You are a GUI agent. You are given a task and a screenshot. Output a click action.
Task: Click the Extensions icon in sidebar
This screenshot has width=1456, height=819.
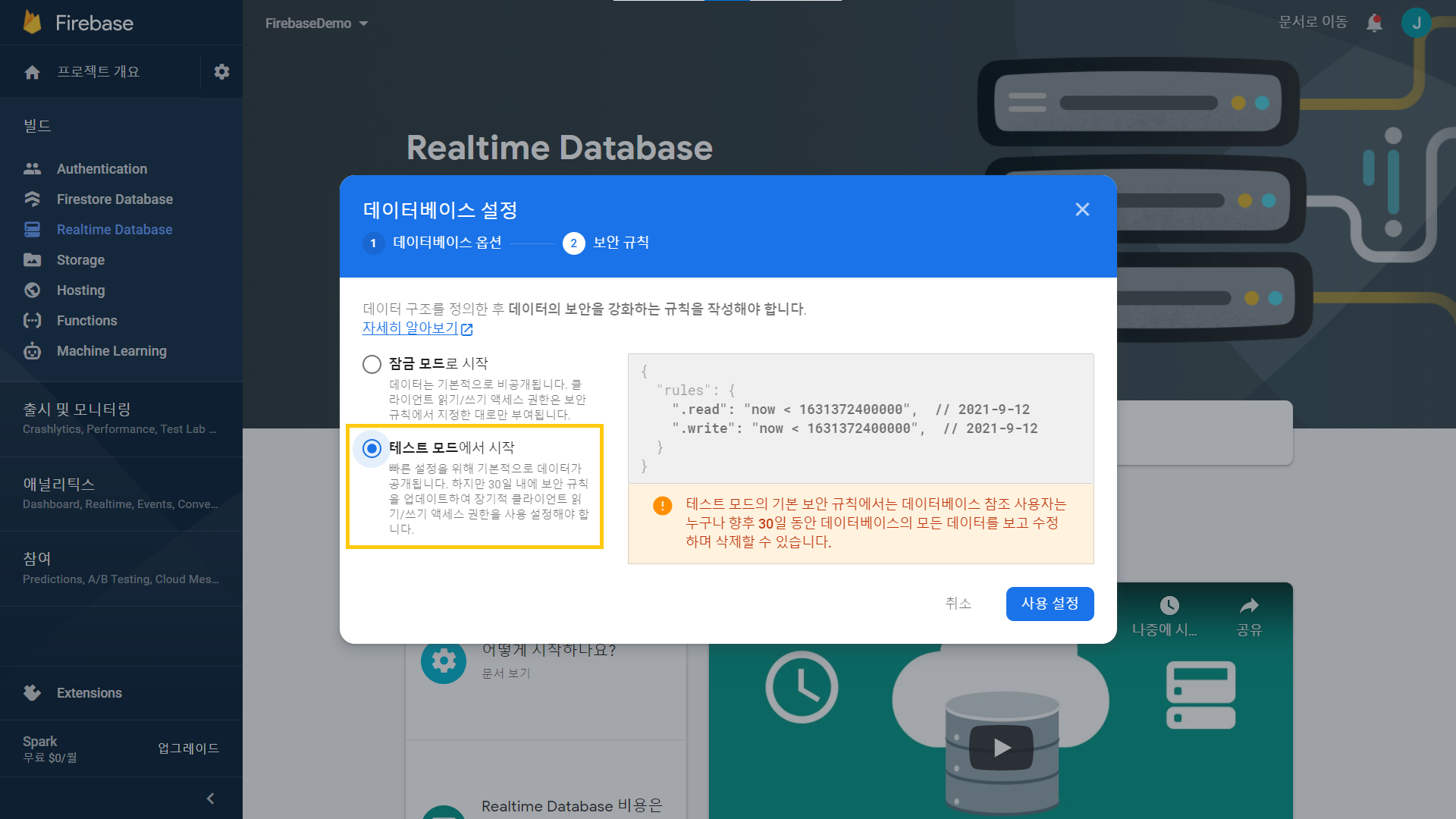point(32,692)
